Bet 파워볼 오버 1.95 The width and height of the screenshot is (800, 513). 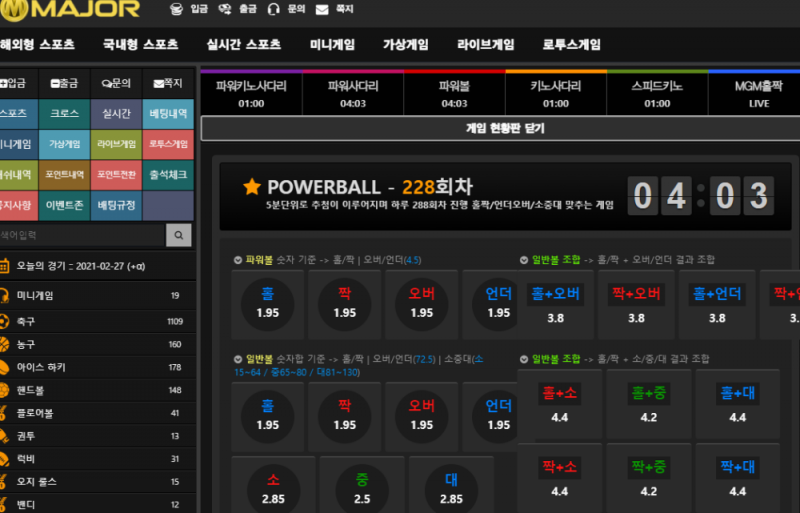coord(422,305)
